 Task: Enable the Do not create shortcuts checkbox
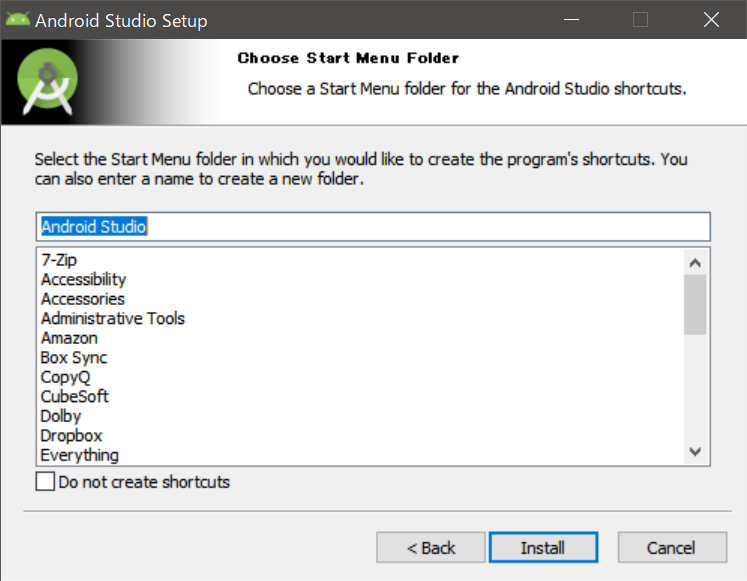[x=45, y=482]
